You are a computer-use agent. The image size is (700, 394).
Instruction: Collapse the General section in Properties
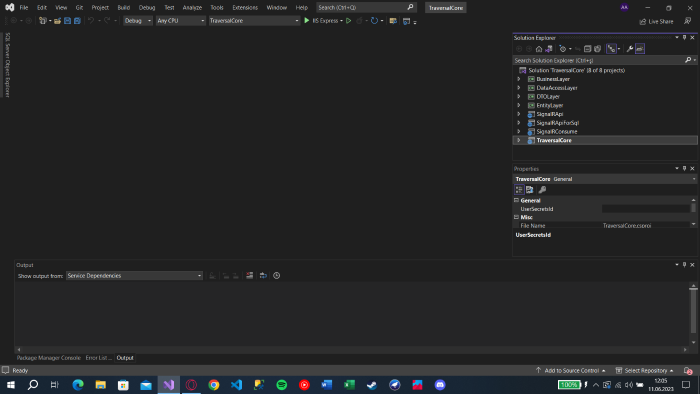coord(517,200)
